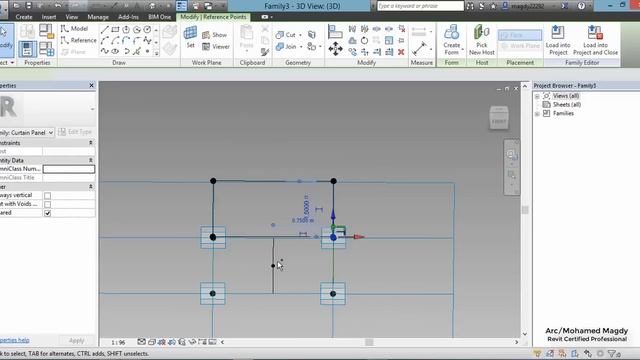This screenshot has height=360, width=640.
Task: Open the Join geometry dropdown arrow
Action: tap(301, 47)
